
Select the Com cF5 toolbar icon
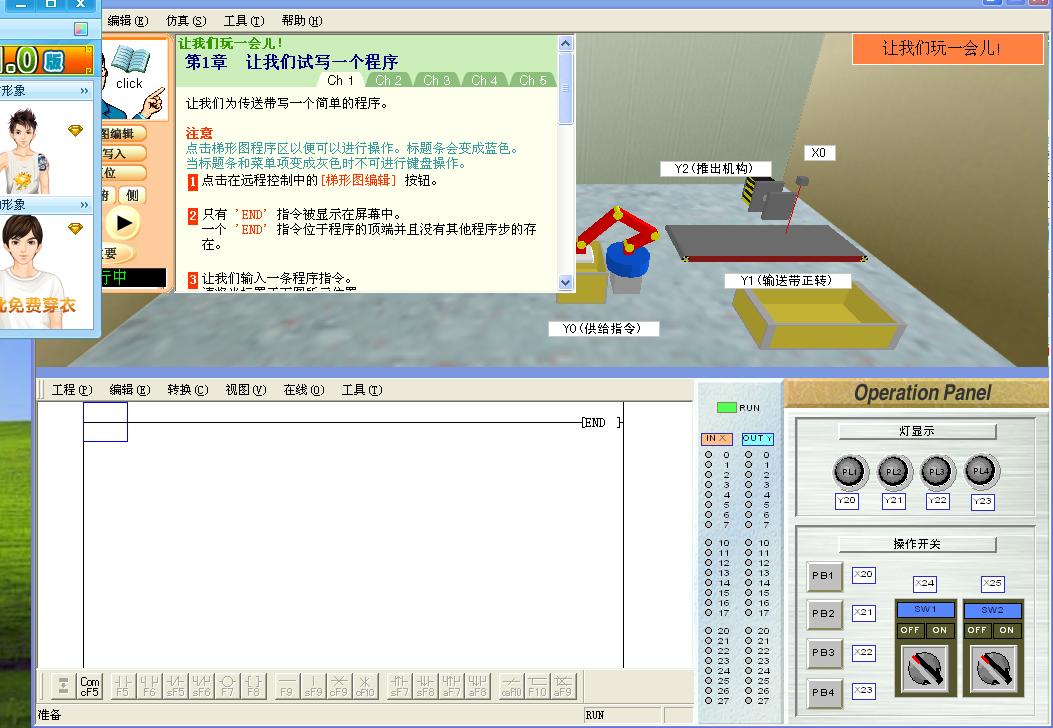pyautogui.click(x=90, y=685)
